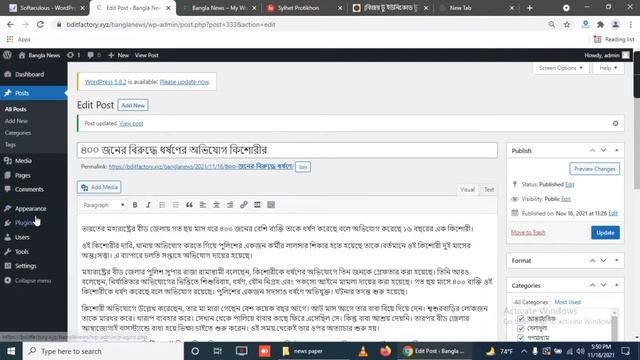The image size is (640, 360).
Task: Uncheck the খেলাধুলা category checkbox
Action: 520,328
